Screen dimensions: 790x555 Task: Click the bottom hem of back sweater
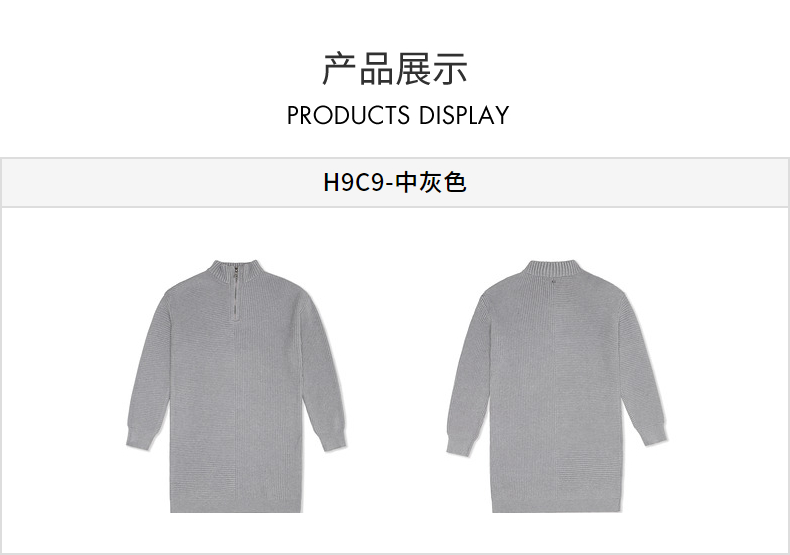click(x=556, y=506)
